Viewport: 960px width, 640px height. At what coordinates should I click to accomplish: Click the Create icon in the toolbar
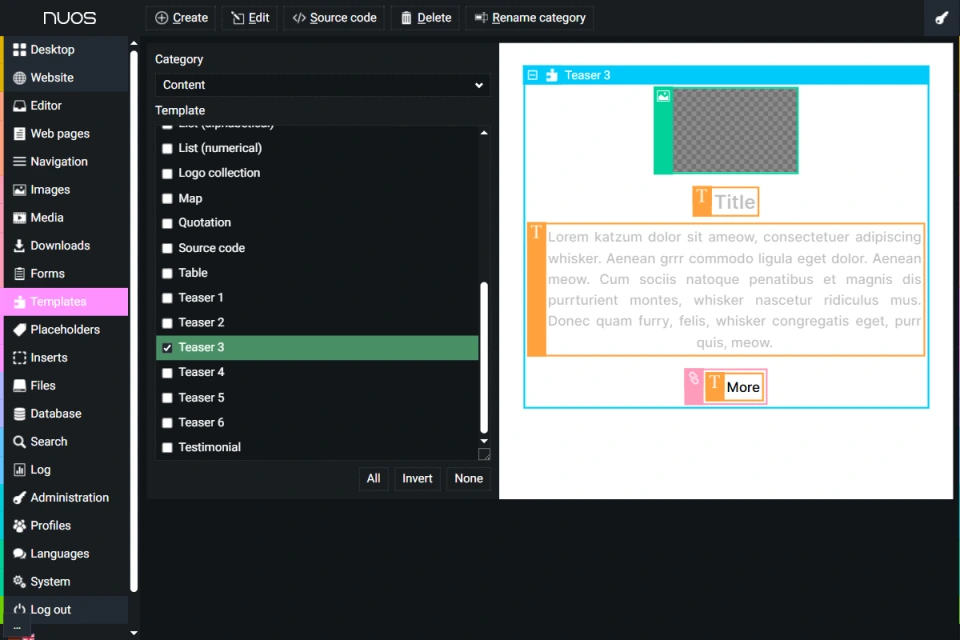[161, 17]
